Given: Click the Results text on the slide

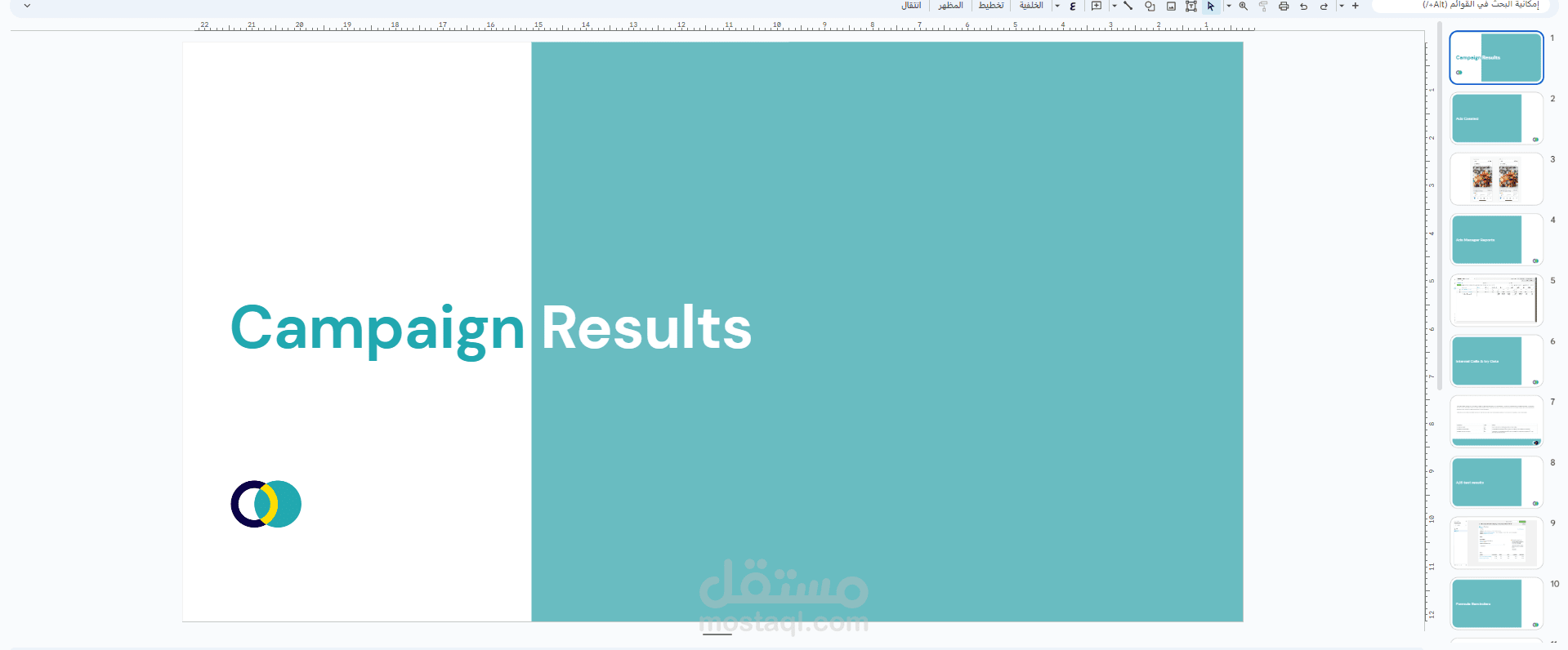Looking at the screenshot, I should [646, 327].
